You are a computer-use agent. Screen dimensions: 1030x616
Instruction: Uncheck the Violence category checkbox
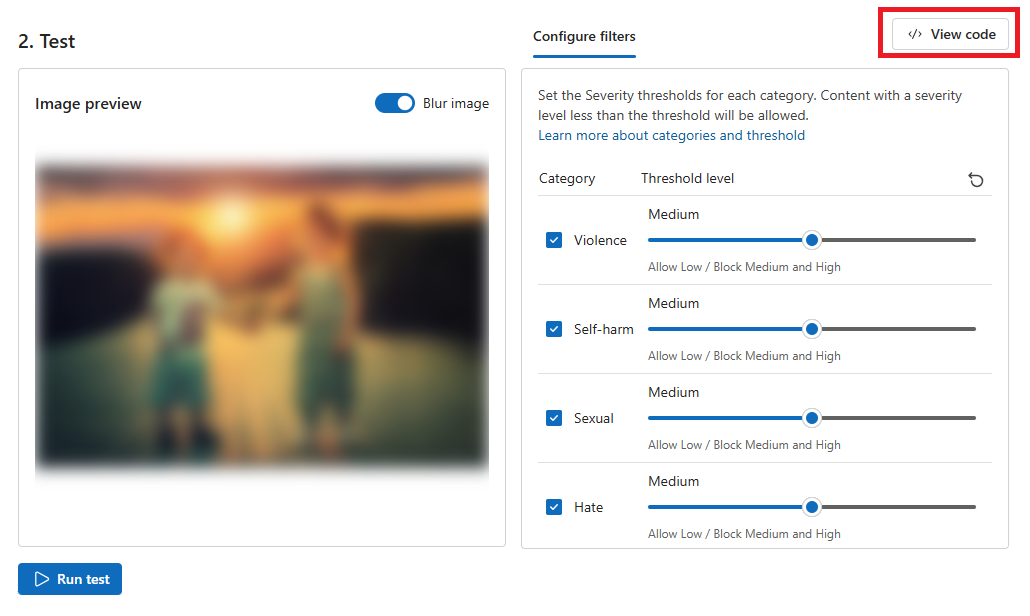[554, 240]
